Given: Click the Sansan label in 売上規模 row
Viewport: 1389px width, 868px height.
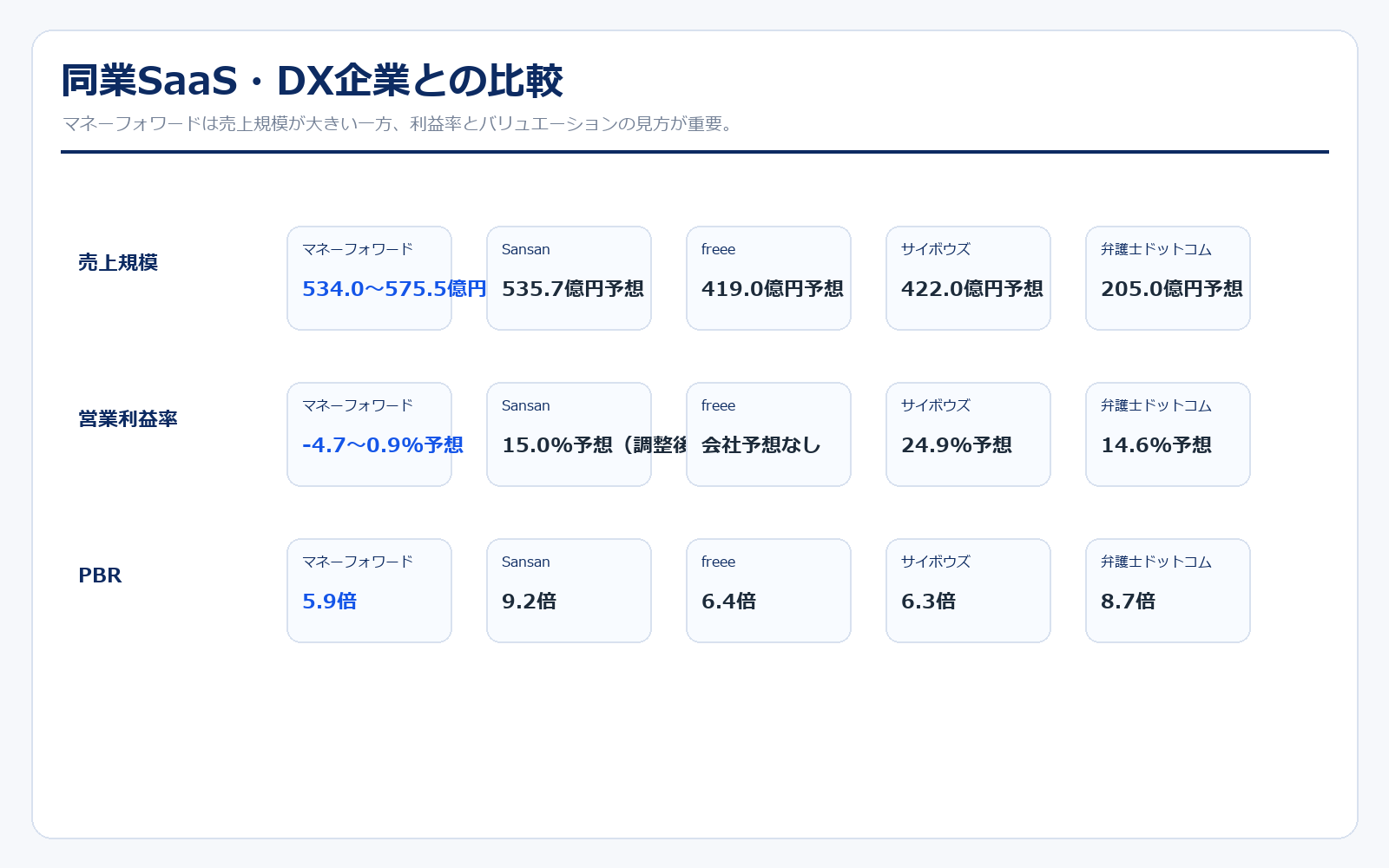Looking at the screenshot, I should tap(526, 249).
